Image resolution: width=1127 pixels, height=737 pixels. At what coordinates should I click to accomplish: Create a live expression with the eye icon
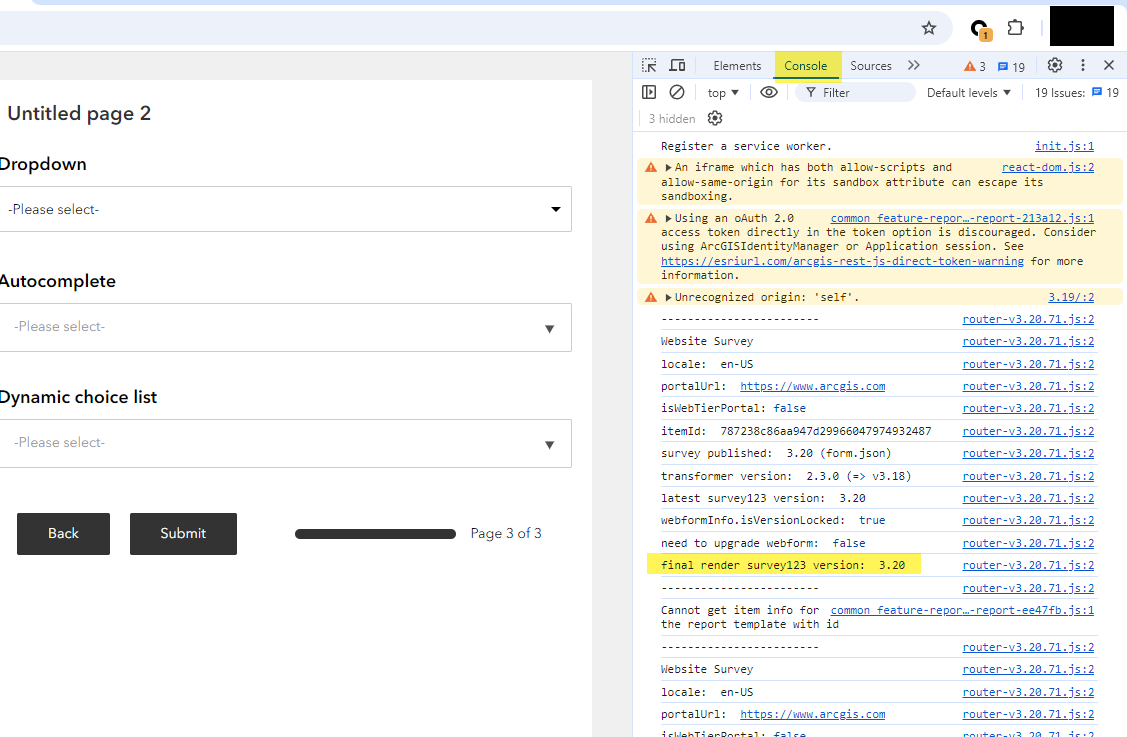(x=769, y=92)
